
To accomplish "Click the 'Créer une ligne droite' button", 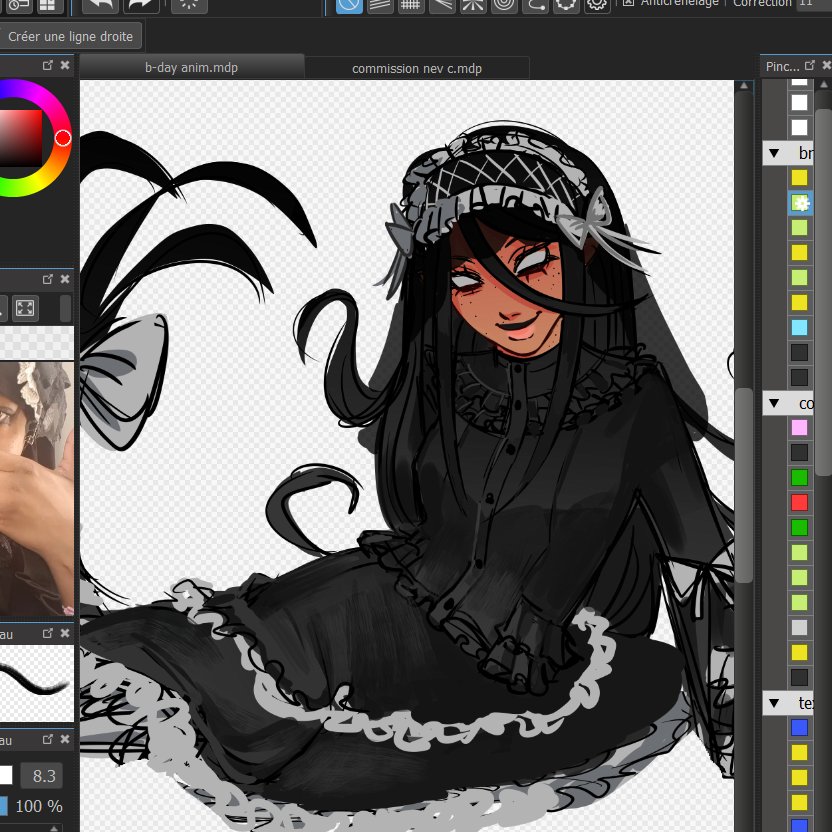I will pos(70,37).
